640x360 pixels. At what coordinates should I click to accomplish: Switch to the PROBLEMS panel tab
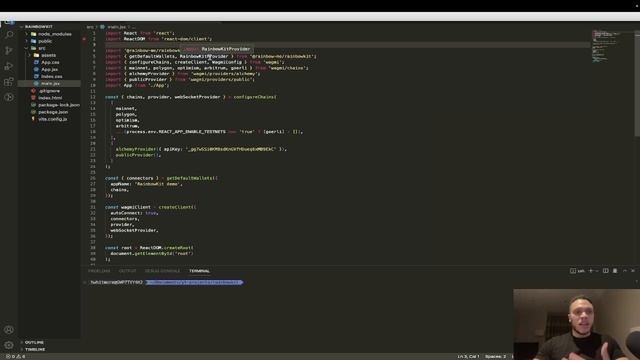click(99, 271)
